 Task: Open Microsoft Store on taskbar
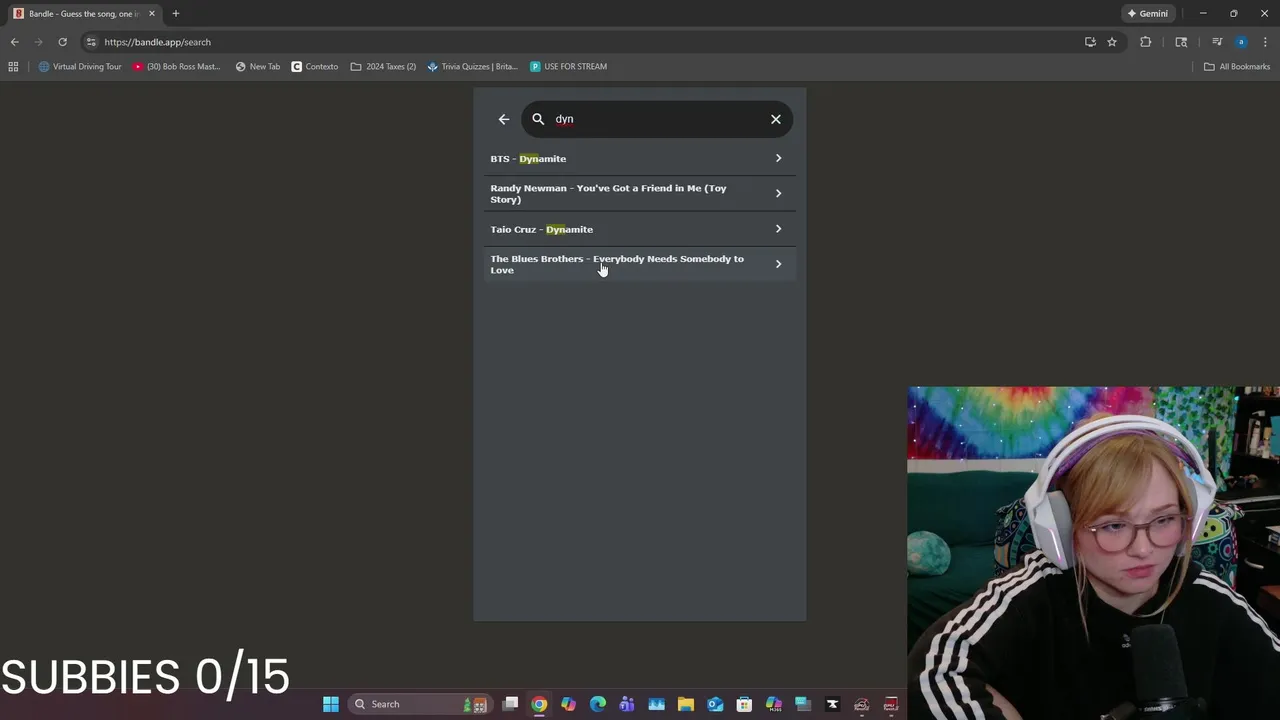click(744, 704)
